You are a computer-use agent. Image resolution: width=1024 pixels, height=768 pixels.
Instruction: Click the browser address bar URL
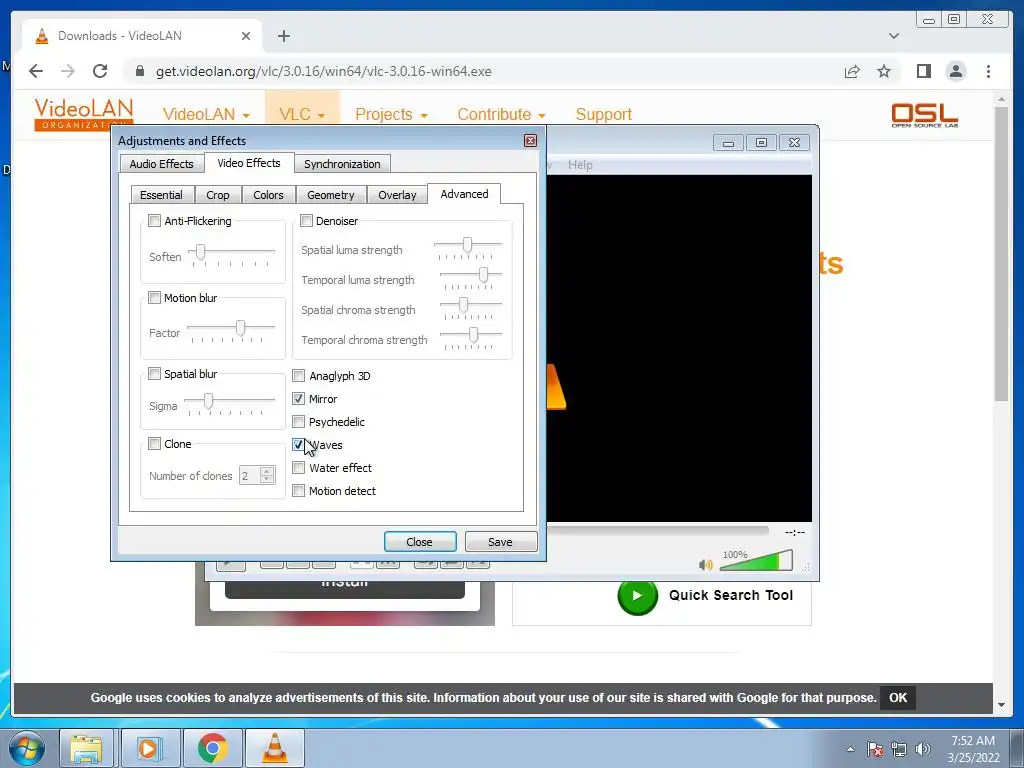click(x=323, y=71)
